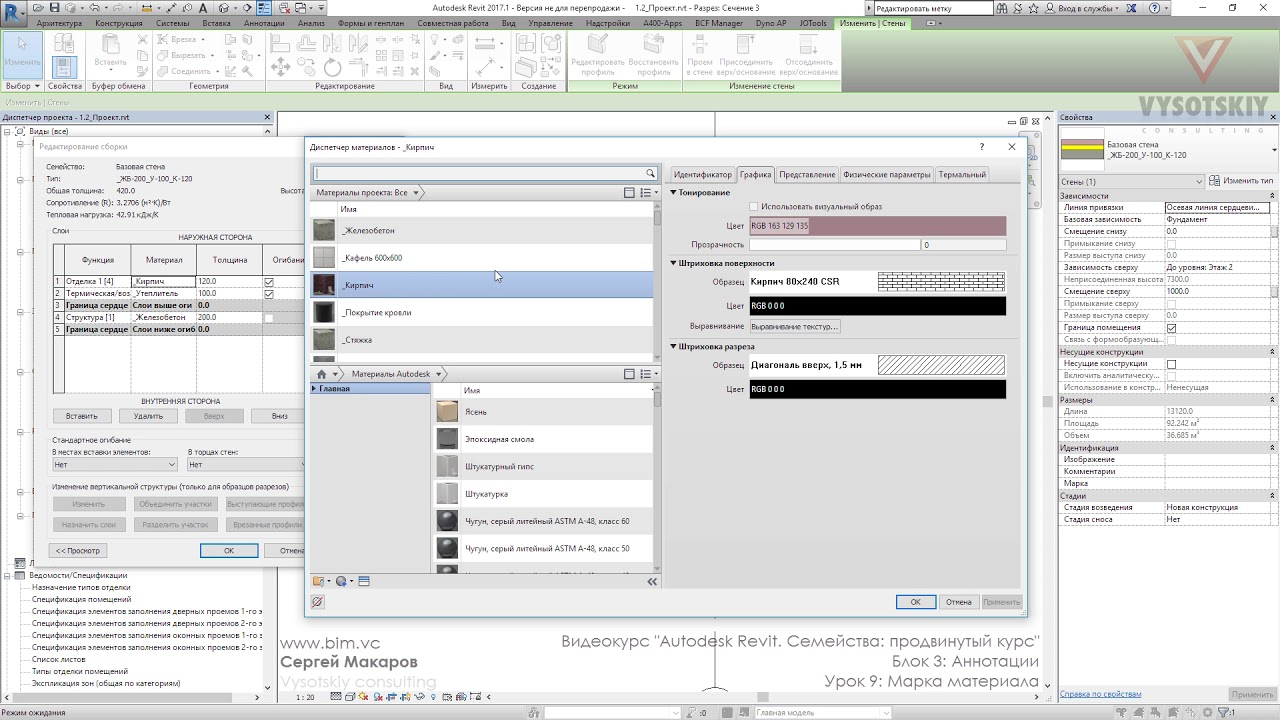Click the Изменить arrow tool in ribbon
Viewport: 1280px width, 720px height.
[x=22, y=52]
